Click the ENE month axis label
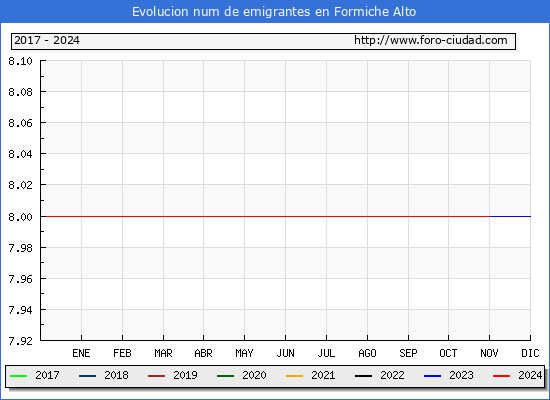The image size is (550, 400). click(x=81, y=353)
